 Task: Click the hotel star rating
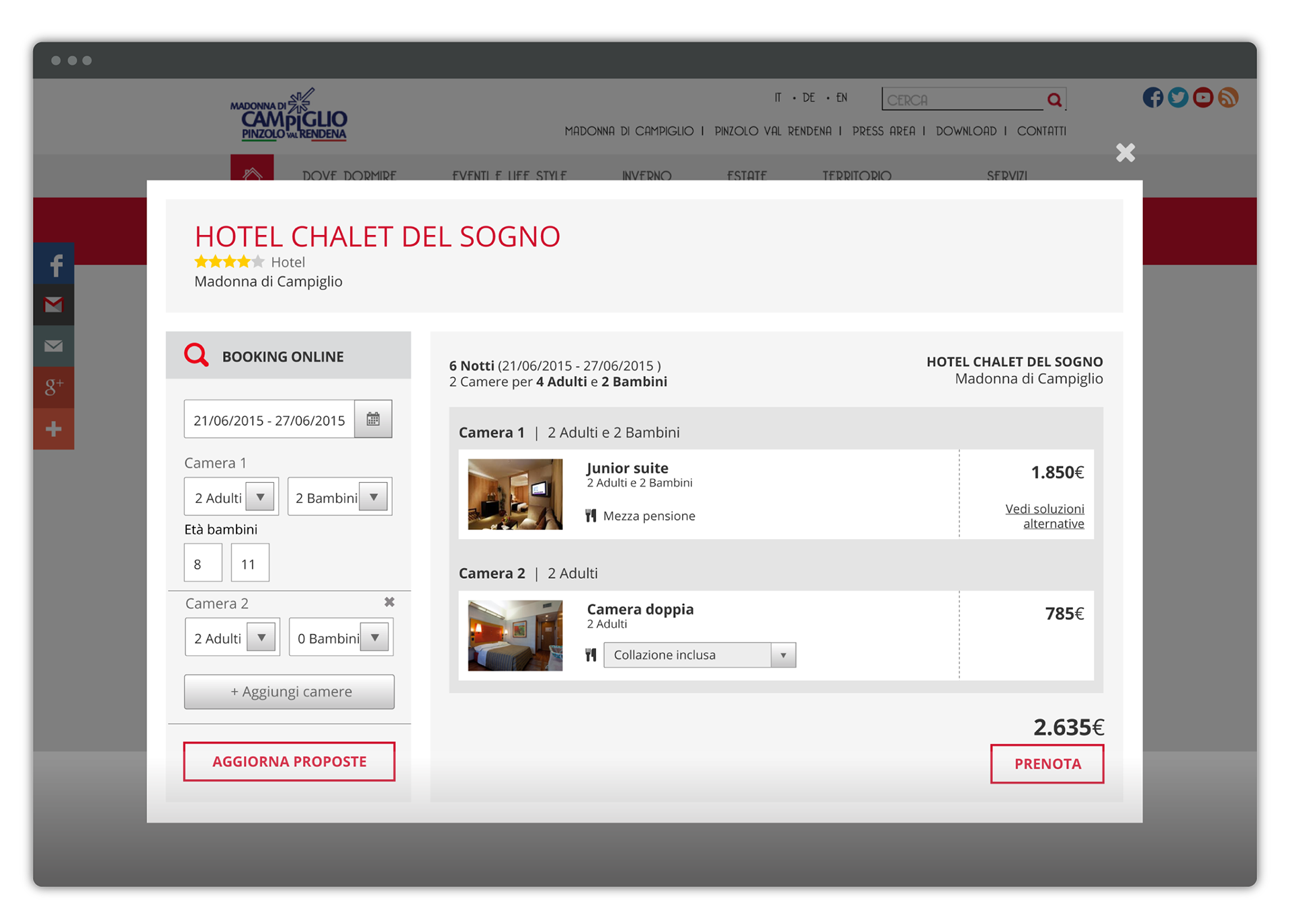point(229,262)
